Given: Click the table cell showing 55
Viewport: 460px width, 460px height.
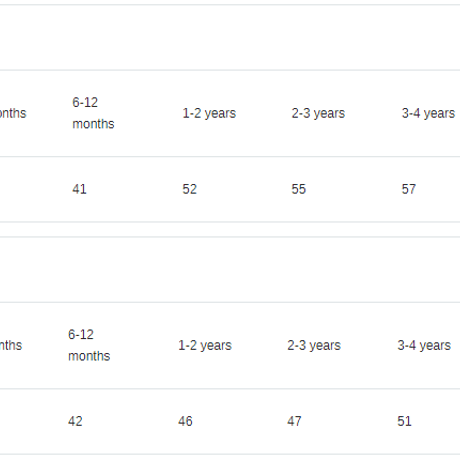Looking at the screenshot, I should coord(299,189).
